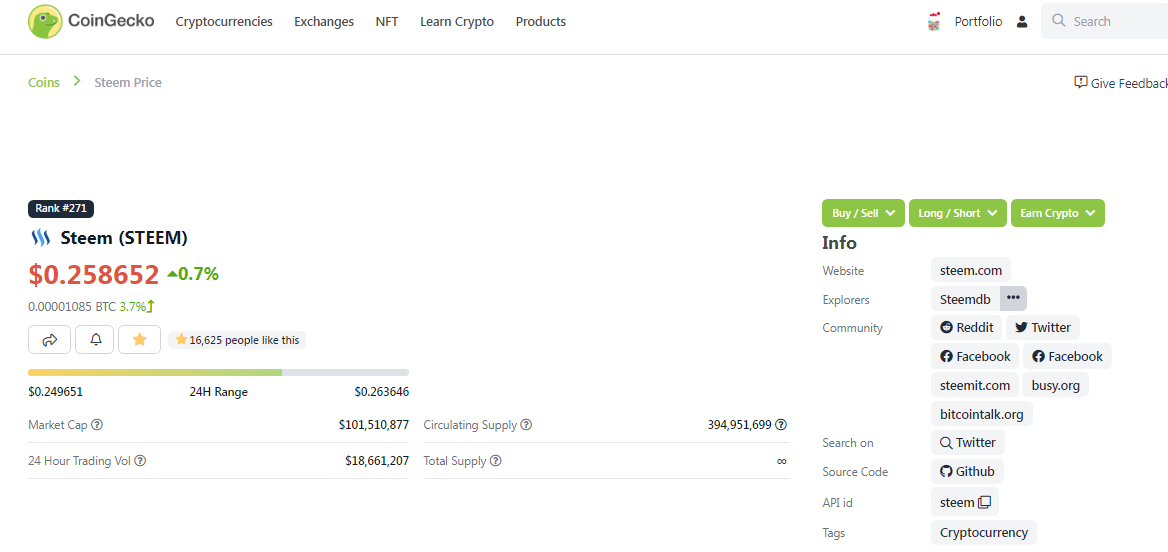1168x552 pixels.
Task: Click the $101,510,877 market cap value
Action: point(373,425)
